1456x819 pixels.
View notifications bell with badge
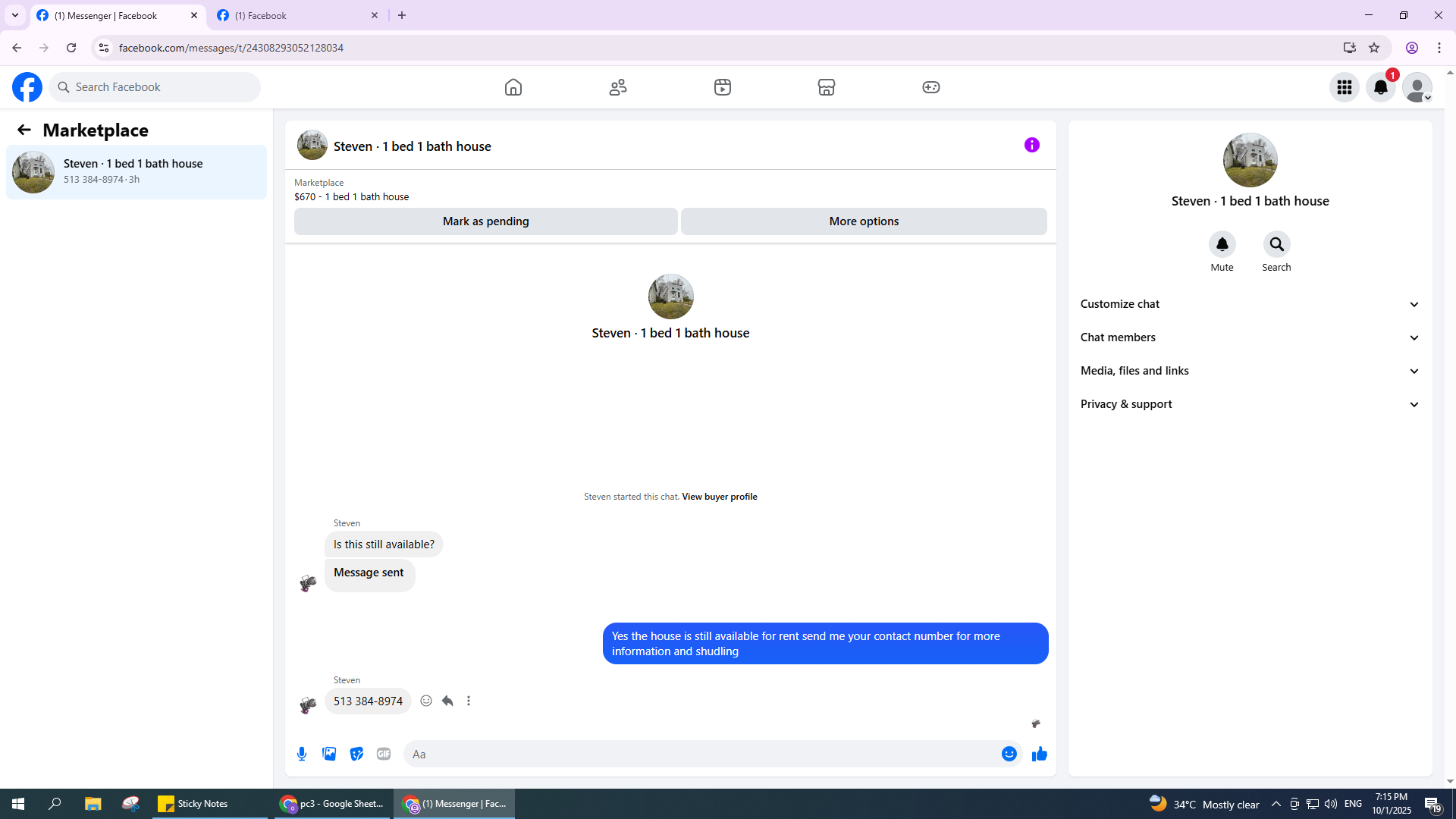click(x=1381, y=87)
